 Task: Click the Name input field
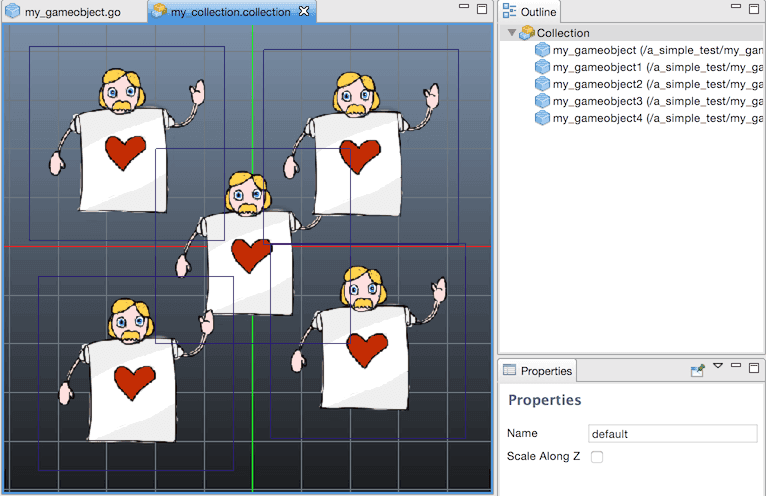coord(672,434)
